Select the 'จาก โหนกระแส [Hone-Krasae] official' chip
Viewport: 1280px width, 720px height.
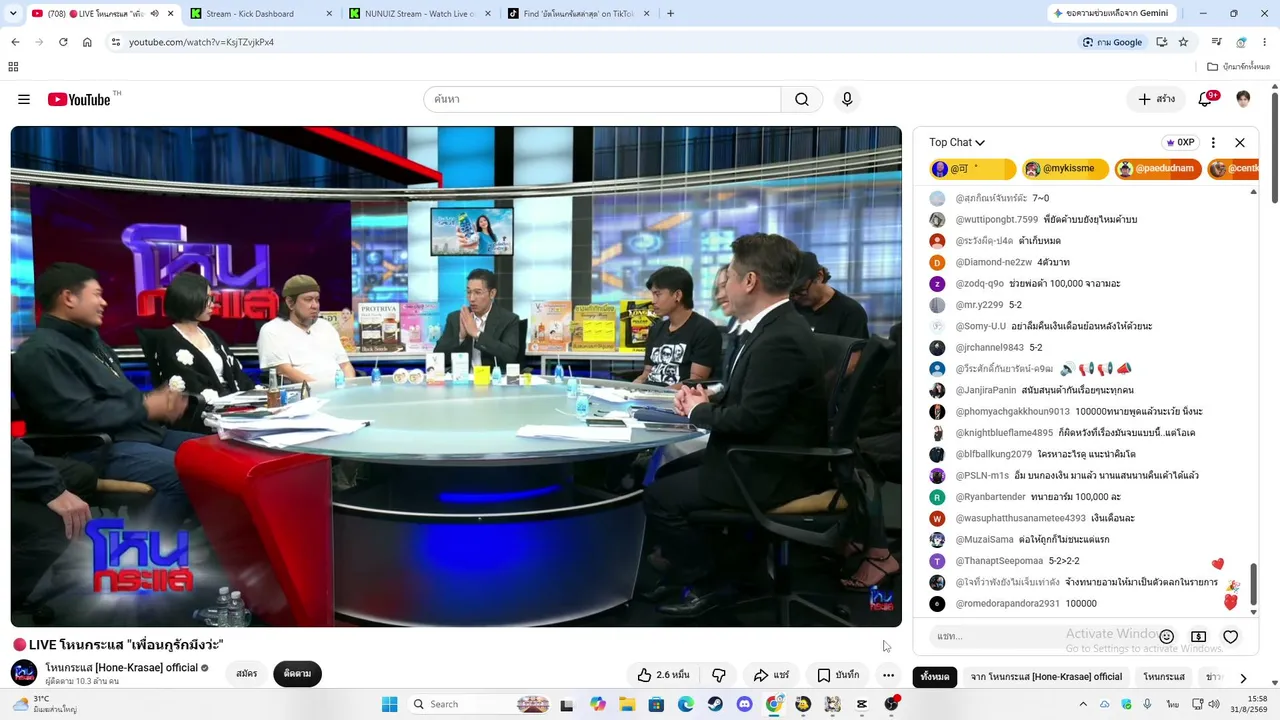coord(1046,677)
